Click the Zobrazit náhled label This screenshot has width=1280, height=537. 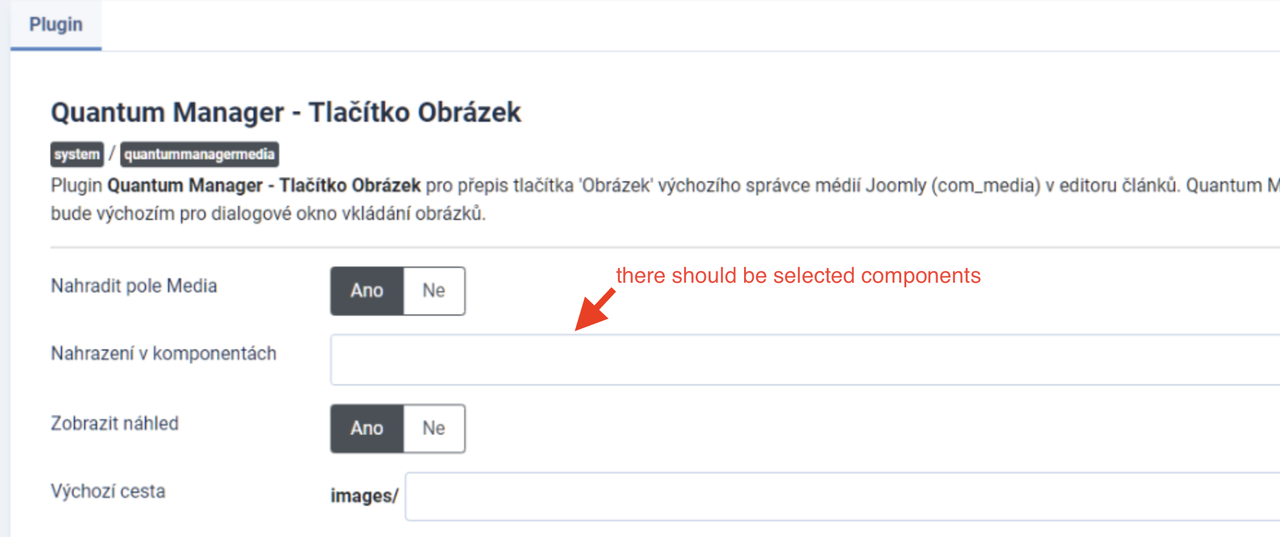(x=114, y=424)
